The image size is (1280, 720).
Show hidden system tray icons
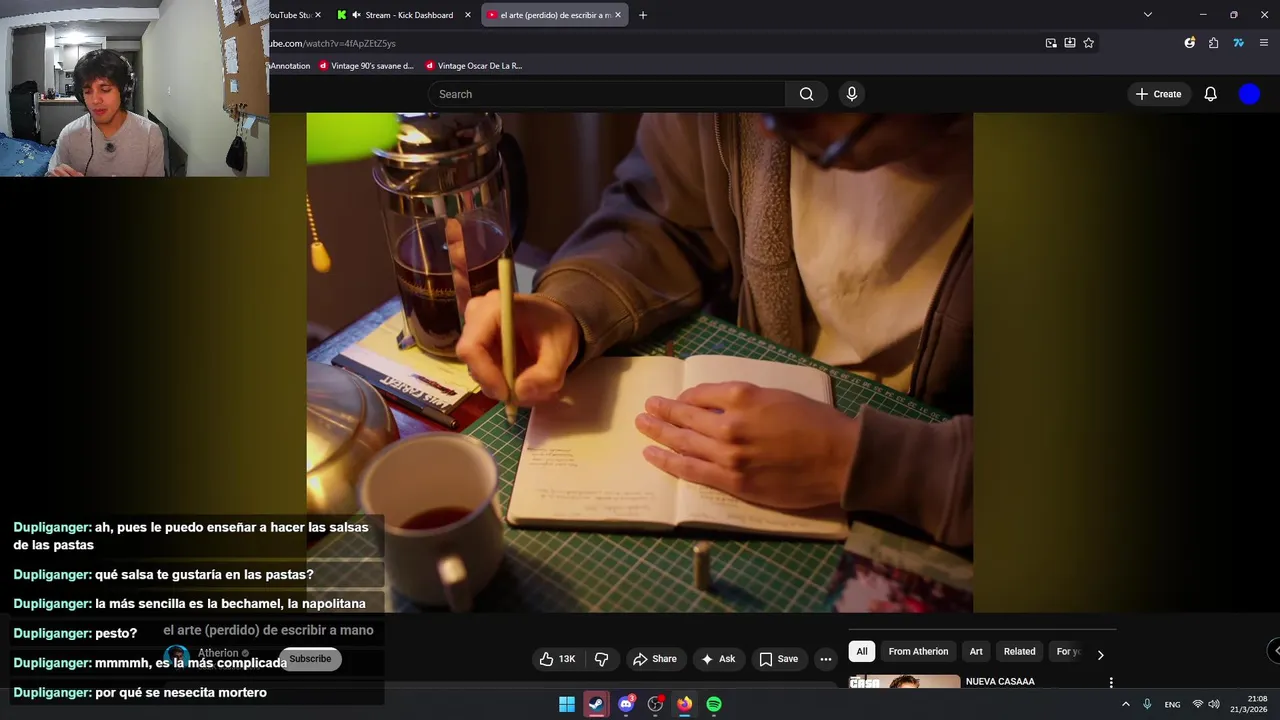(1126, 704)
